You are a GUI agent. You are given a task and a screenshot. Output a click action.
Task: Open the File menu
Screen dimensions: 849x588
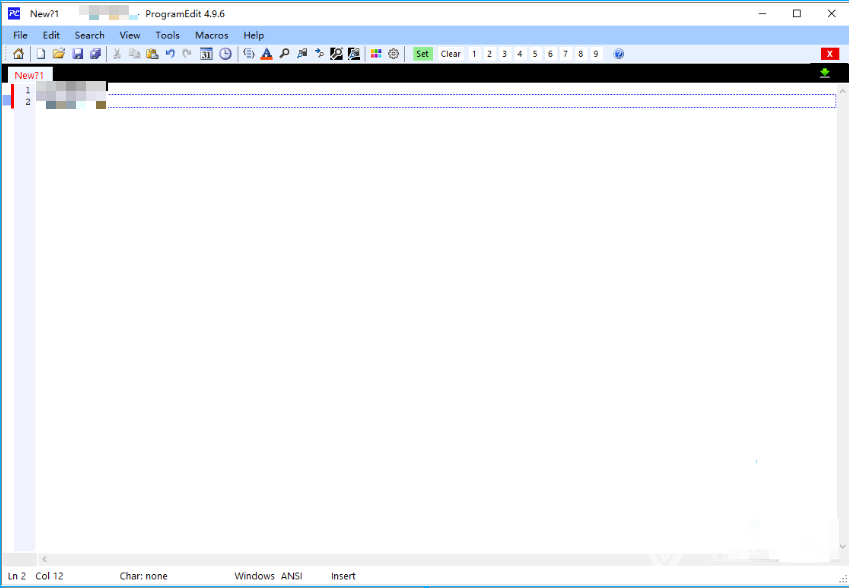tap(21, 35)
